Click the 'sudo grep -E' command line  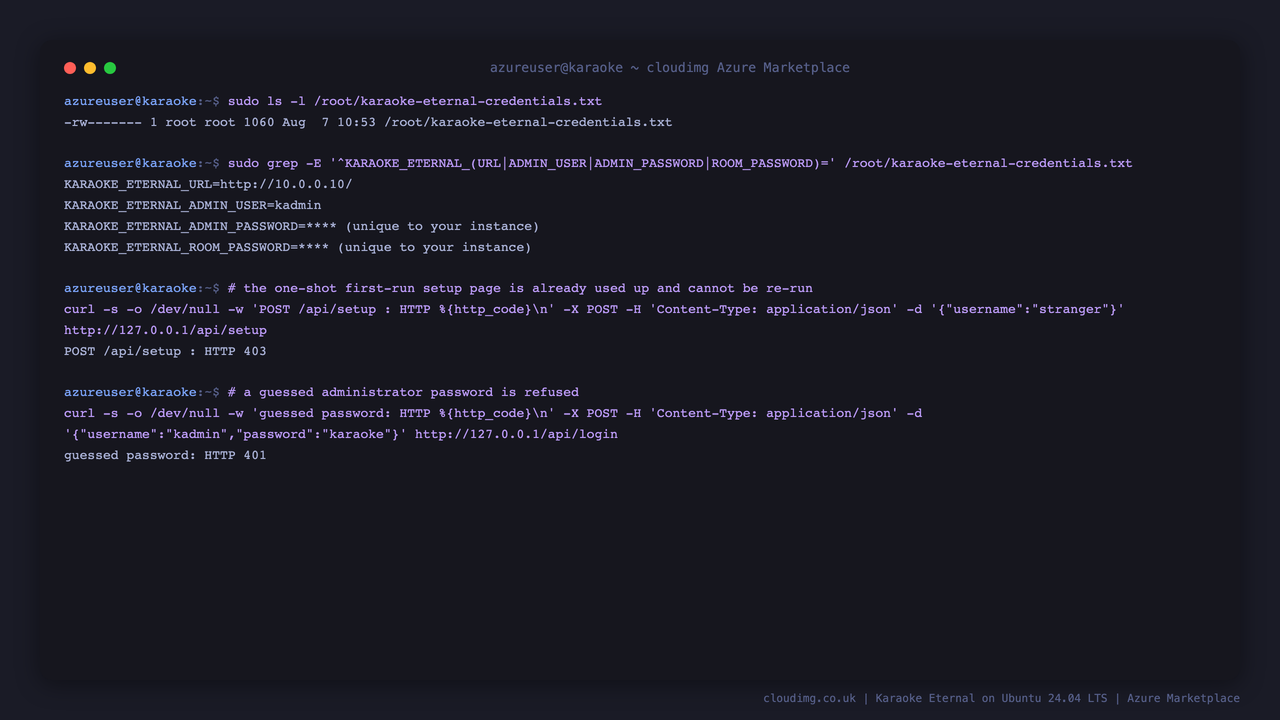(680, 163)
